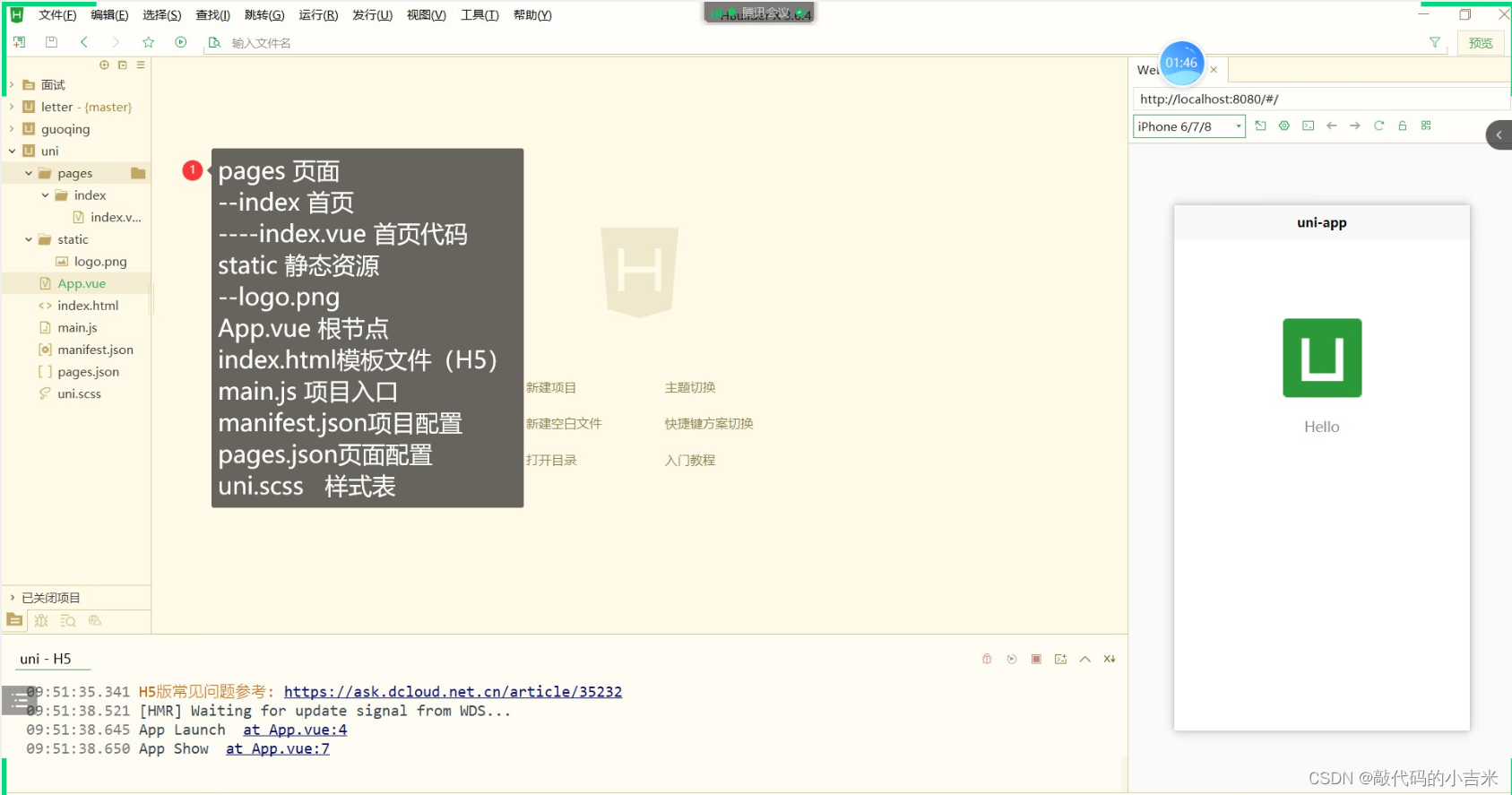The image size is (1512, 795).
Task: Click the console debug bug icon
Action: click(x=987, y=659)
